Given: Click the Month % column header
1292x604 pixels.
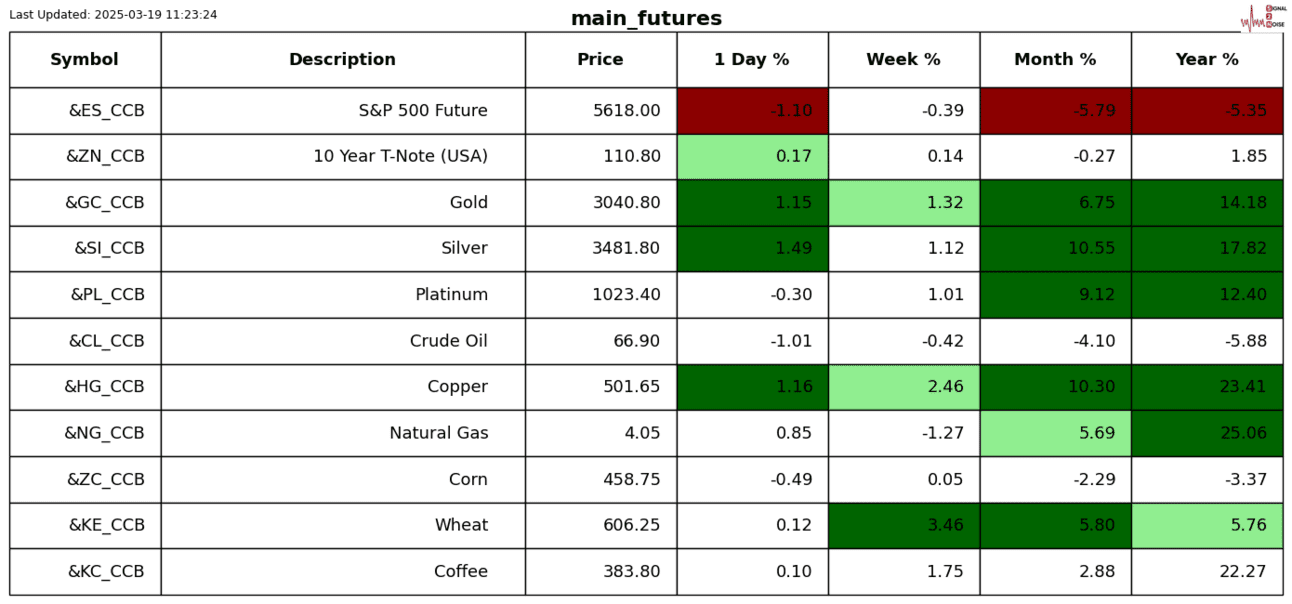Looking at the screenshot, I should (1055, 60).
